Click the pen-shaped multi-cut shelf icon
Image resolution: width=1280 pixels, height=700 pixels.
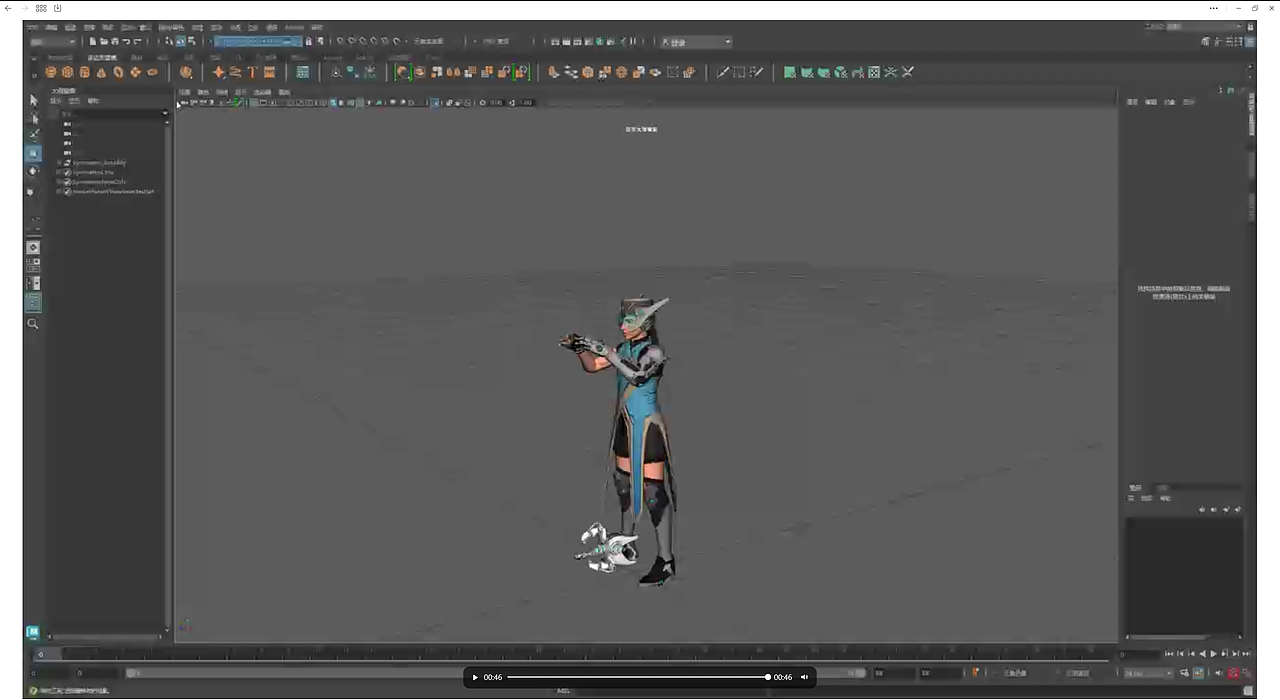point(722,72)
